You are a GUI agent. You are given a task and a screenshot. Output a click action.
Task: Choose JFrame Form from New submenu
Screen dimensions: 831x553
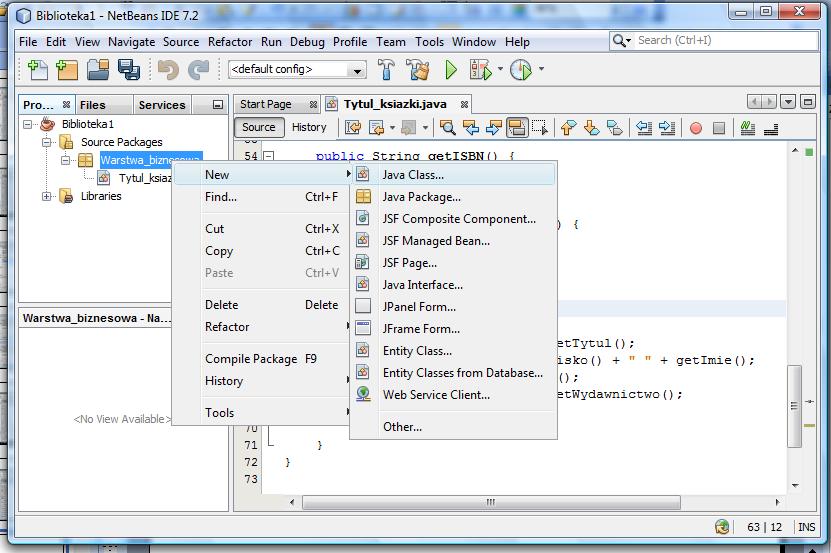click(454, 329)
